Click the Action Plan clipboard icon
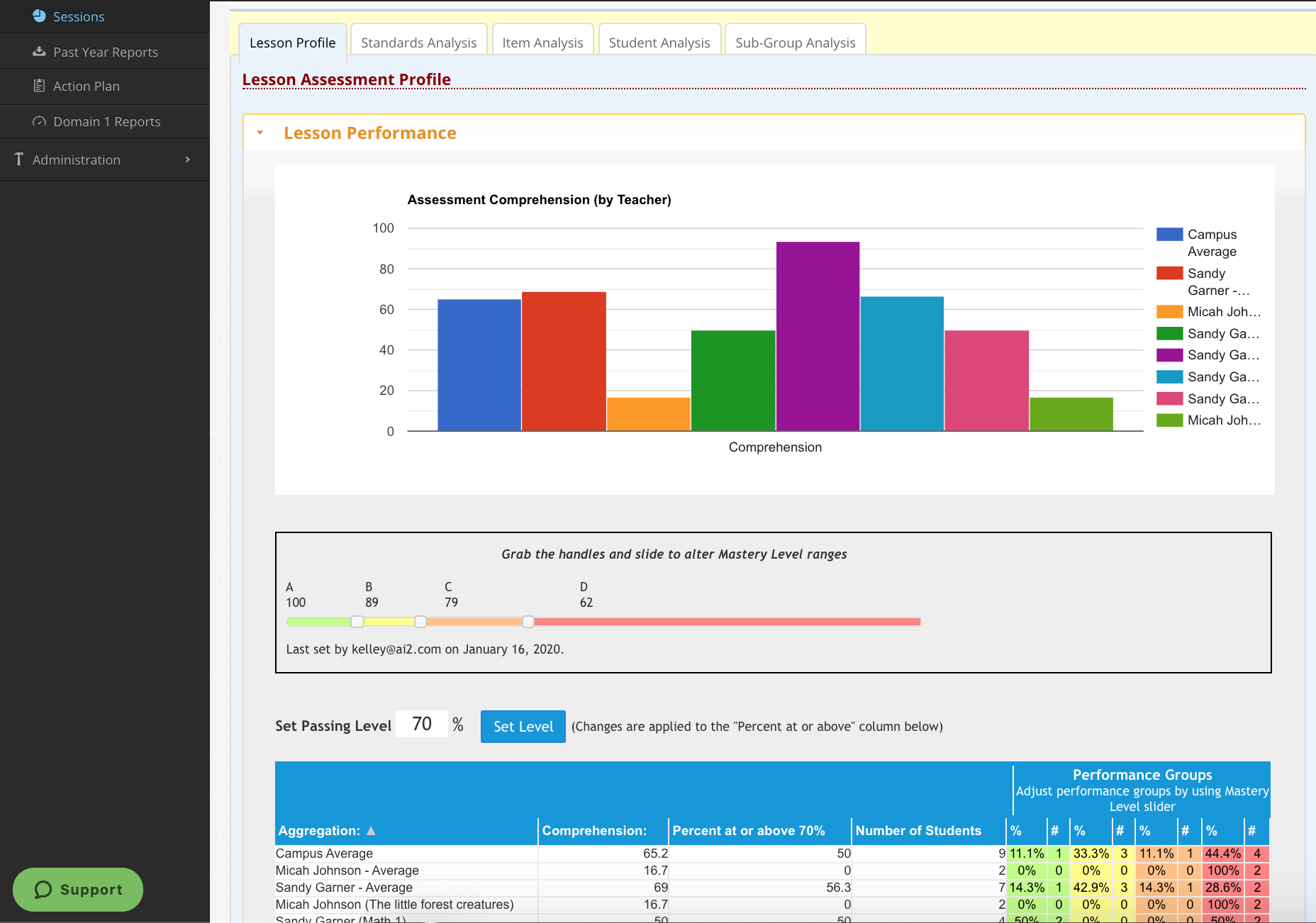1316x923 pixels. tap(39, 86)
